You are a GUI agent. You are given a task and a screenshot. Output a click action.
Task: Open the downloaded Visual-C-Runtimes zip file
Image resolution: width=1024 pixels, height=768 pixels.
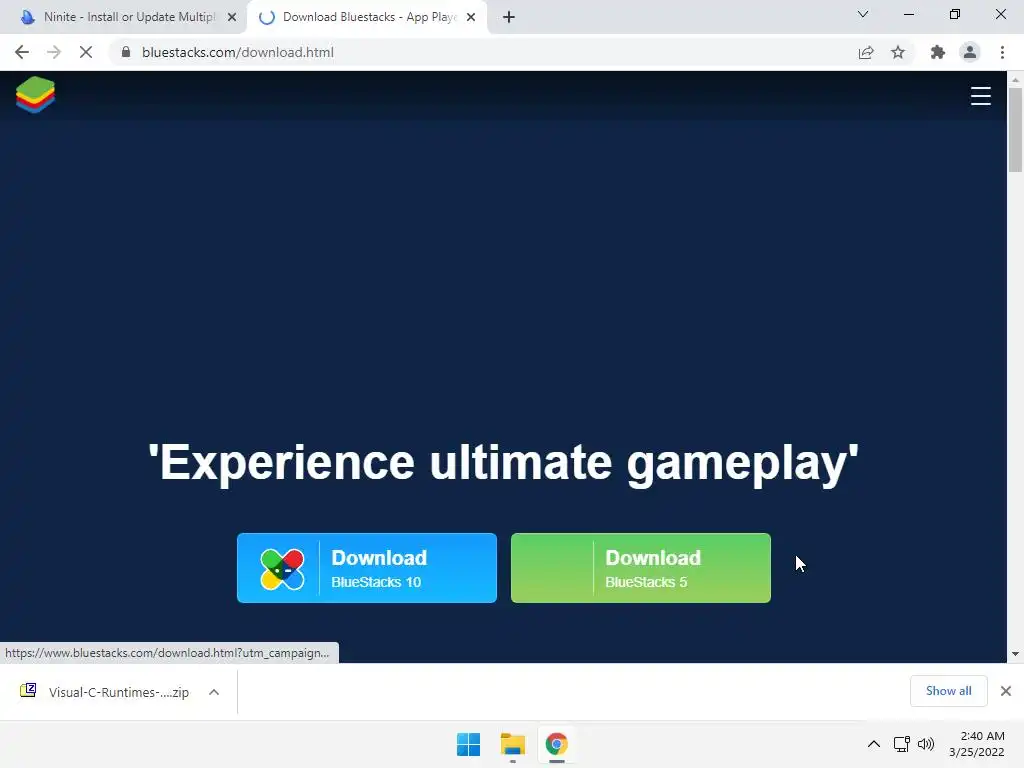tap(118, 692)
